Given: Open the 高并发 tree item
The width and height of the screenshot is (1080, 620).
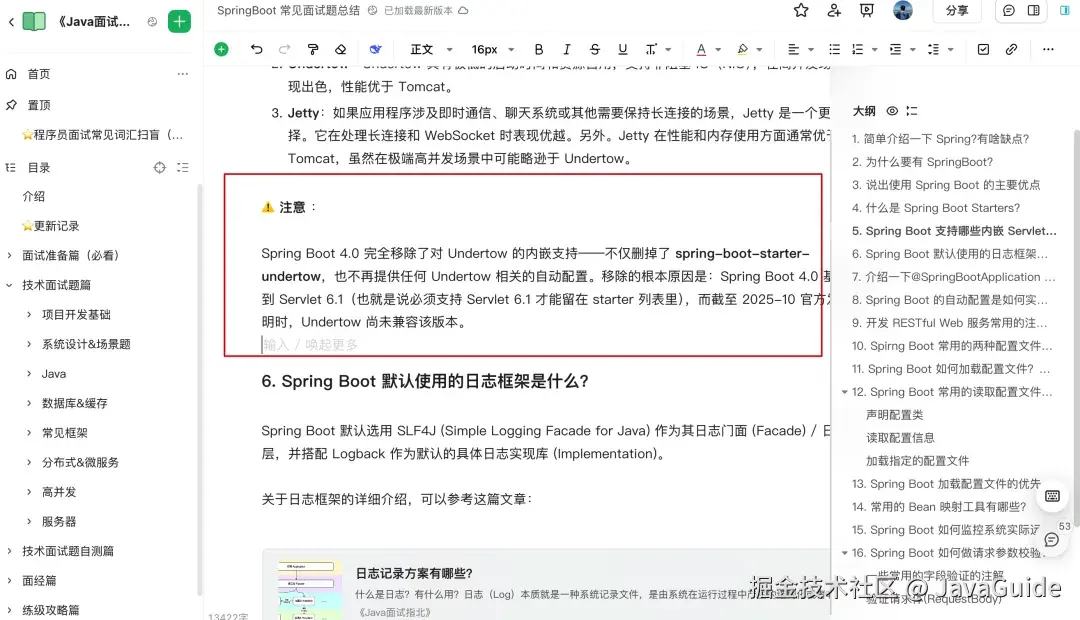Looking at the screenshot, I should pos(59,492).
